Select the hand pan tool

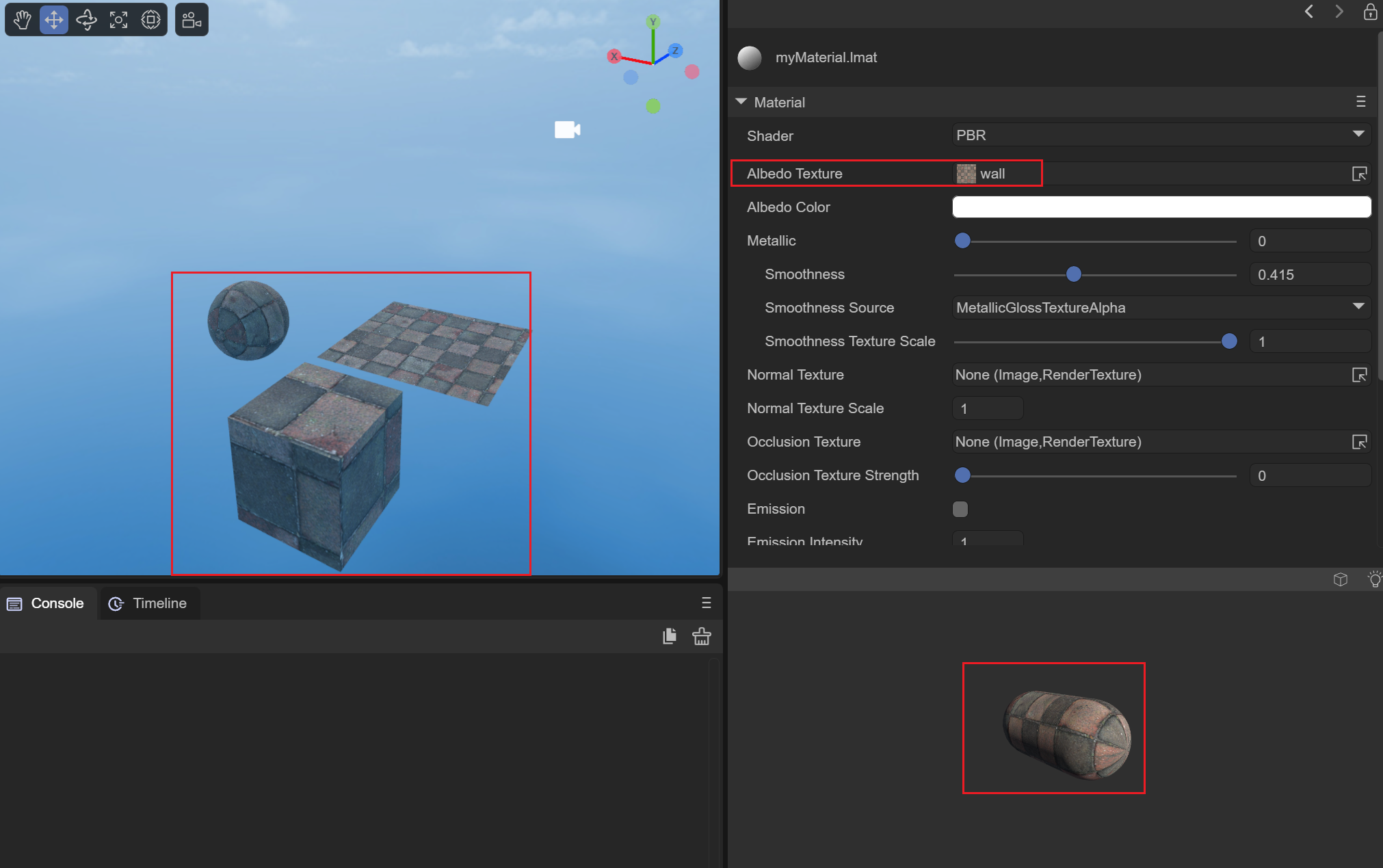(x=22, y=20)
